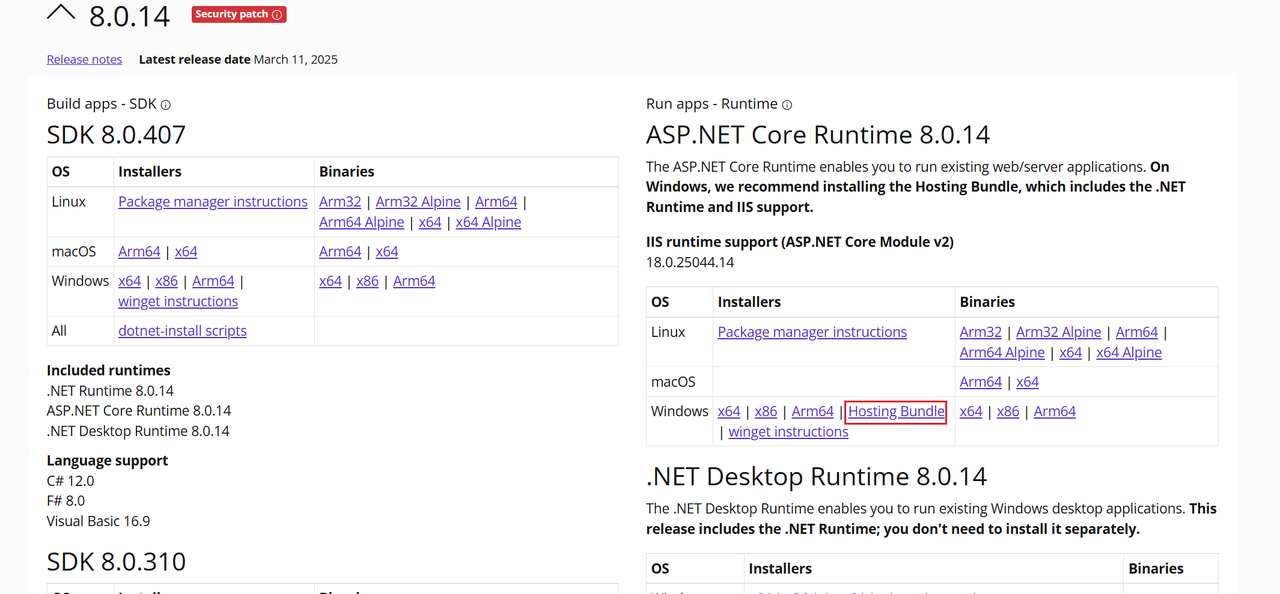
Task: Click info icon beside Build apps - SDK
Action: (x=166, y=105)
